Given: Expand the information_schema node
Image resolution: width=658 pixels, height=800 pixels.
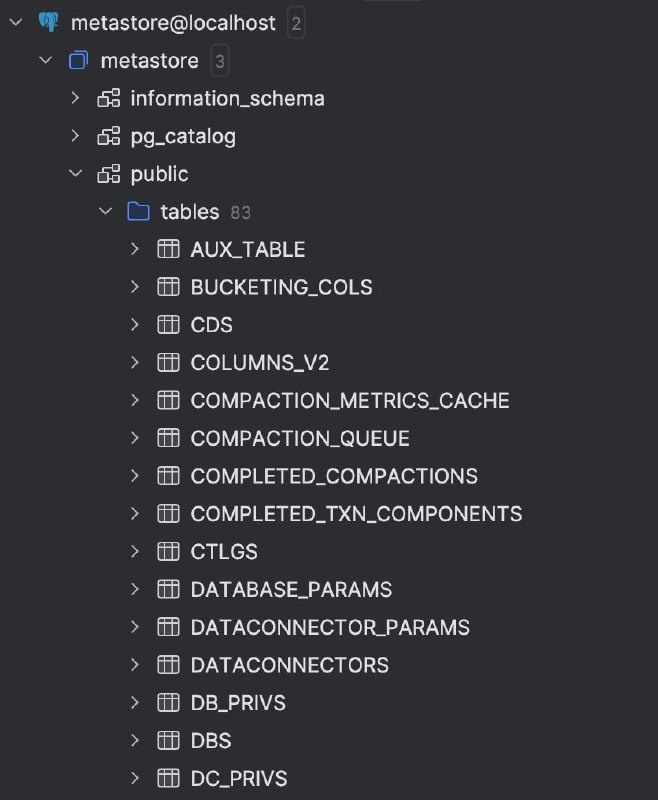Looking at the screenshot, I should pyautogui.click(x=75, y=98).
